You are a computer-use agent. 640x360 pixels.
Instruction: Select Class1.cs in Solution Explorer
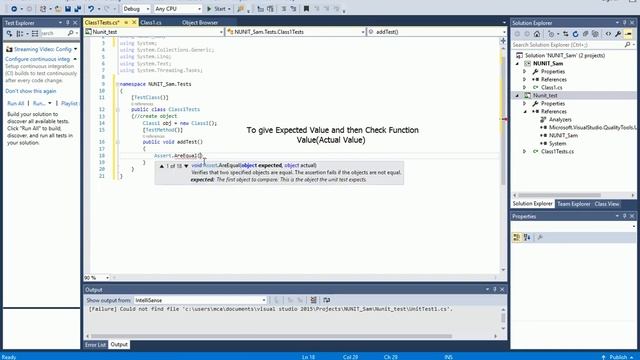[551, 87]
